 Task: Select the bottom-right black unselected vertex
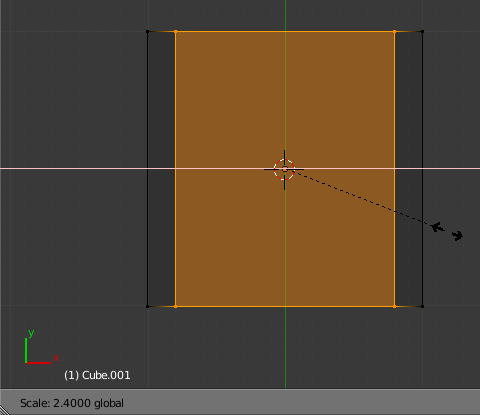(x=422, y=306)
